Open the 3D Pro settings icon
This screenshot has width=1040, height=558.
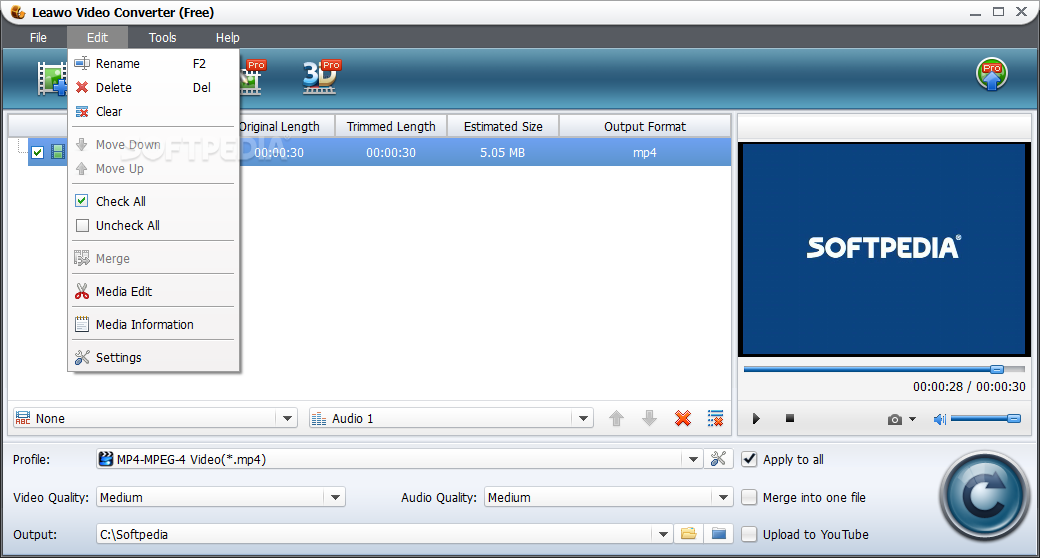(321, 77)
